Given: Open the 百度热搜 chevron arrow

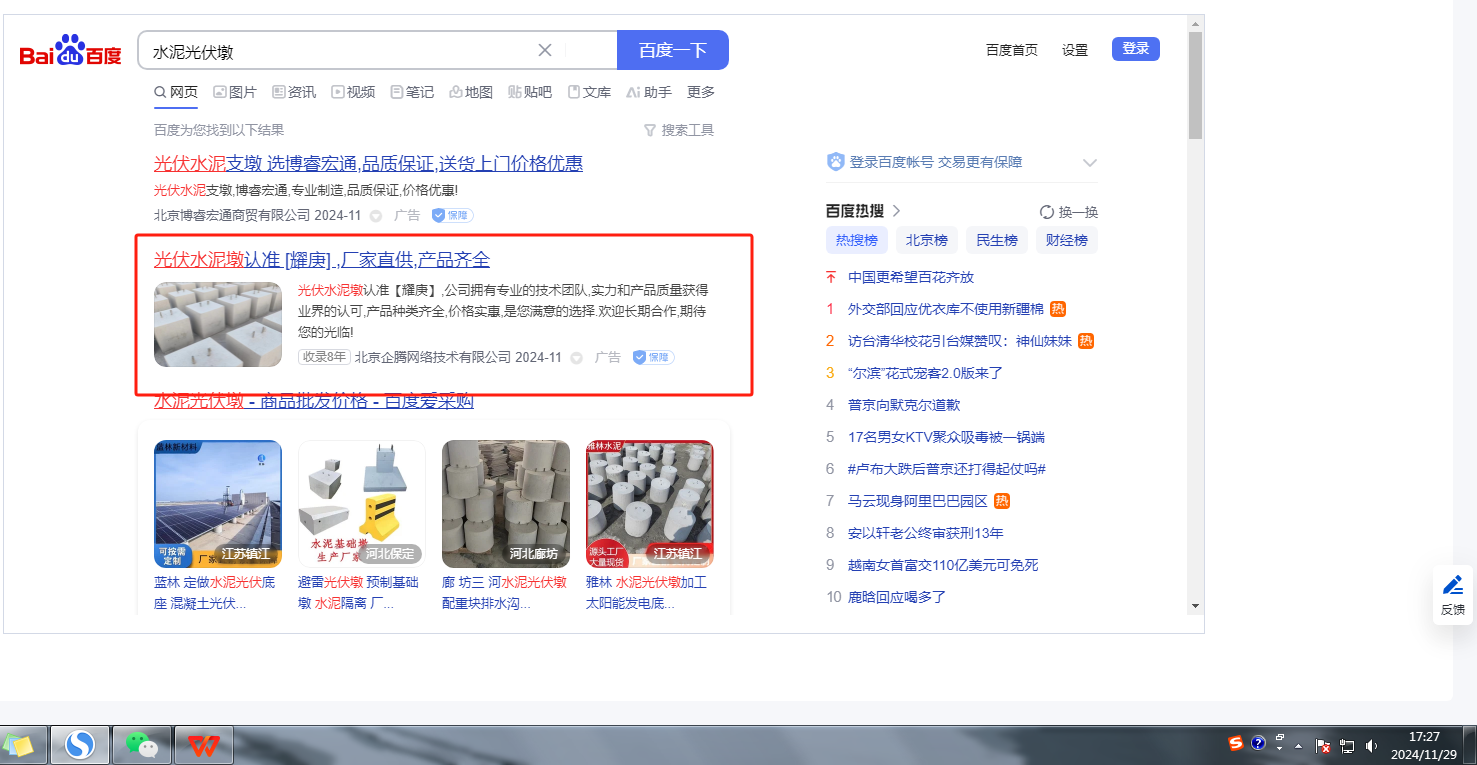Looking at the screenshot, I should click(x=897, y=211).
